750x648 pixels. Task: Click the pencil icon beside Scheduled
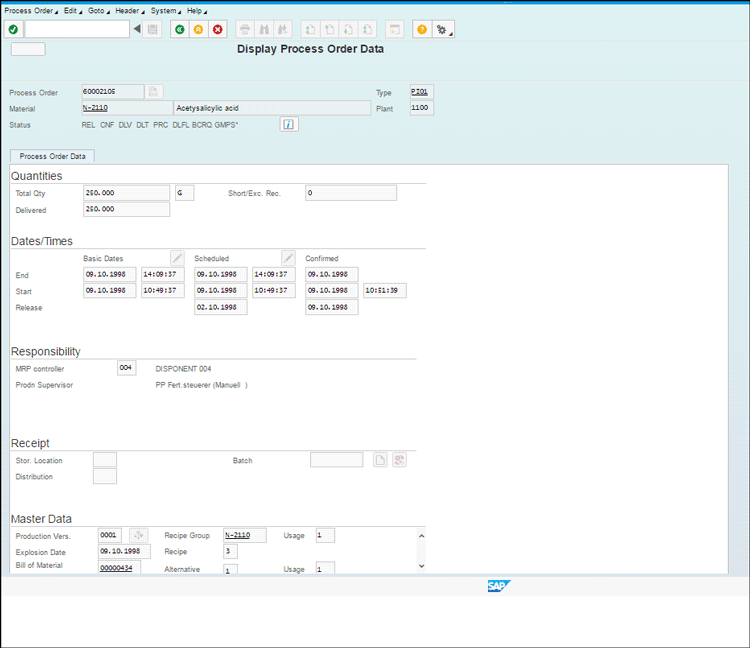point(288,258)
